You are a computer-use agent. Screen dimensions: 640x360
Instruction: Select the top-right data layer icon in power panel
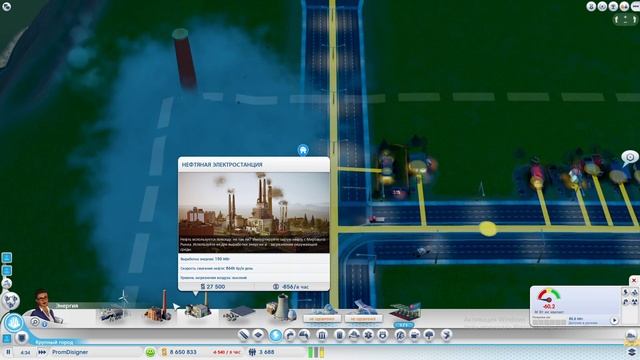[x=635, y=292]
